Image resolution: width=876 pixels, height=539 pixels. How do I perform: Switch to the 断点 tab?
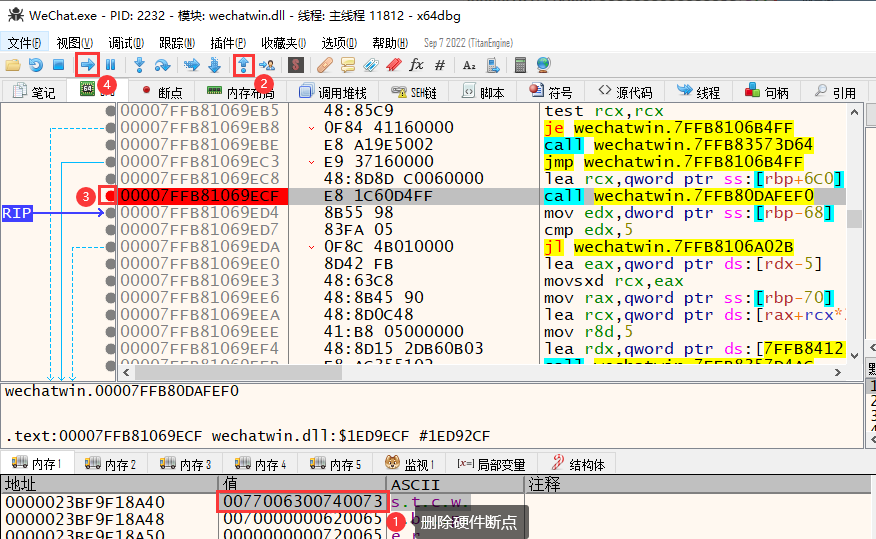[162, 92]
